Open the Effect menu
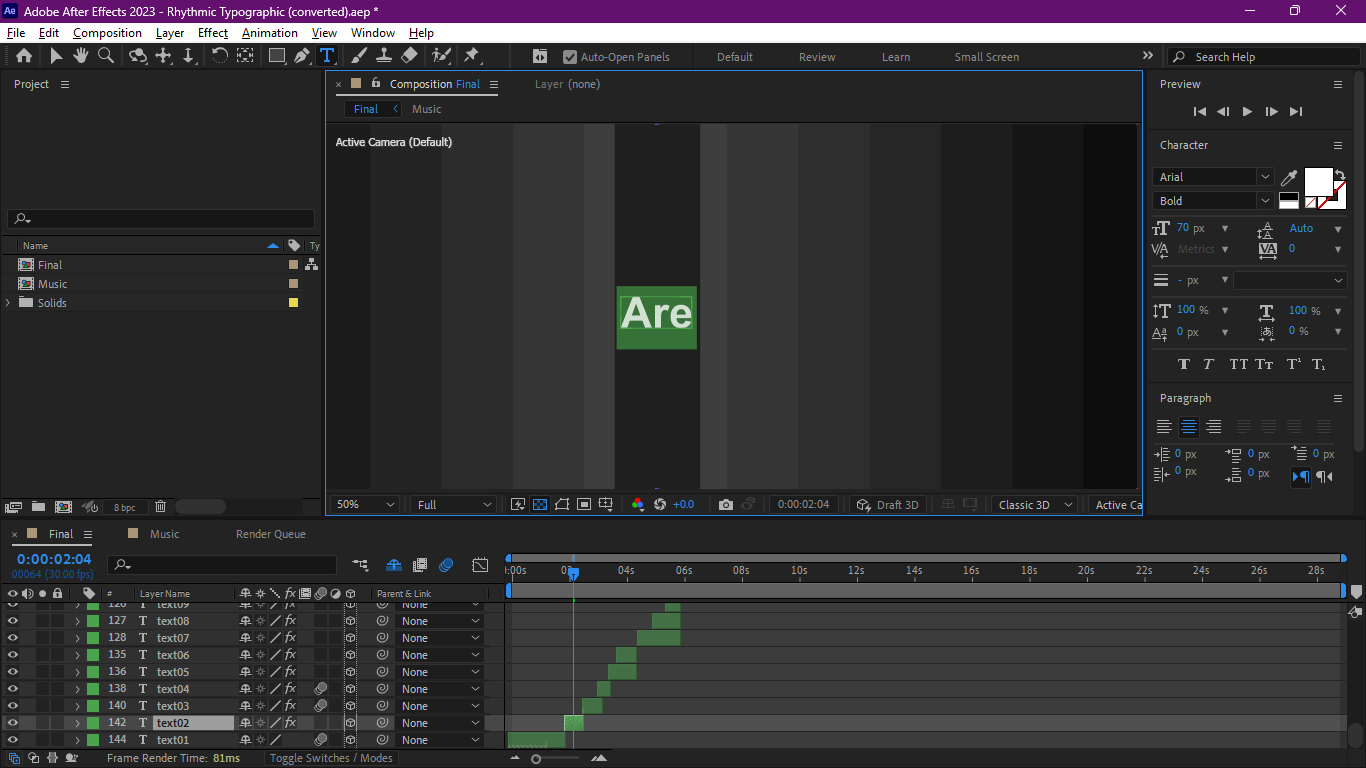The image size is (1366, 768). coord(213,33)
